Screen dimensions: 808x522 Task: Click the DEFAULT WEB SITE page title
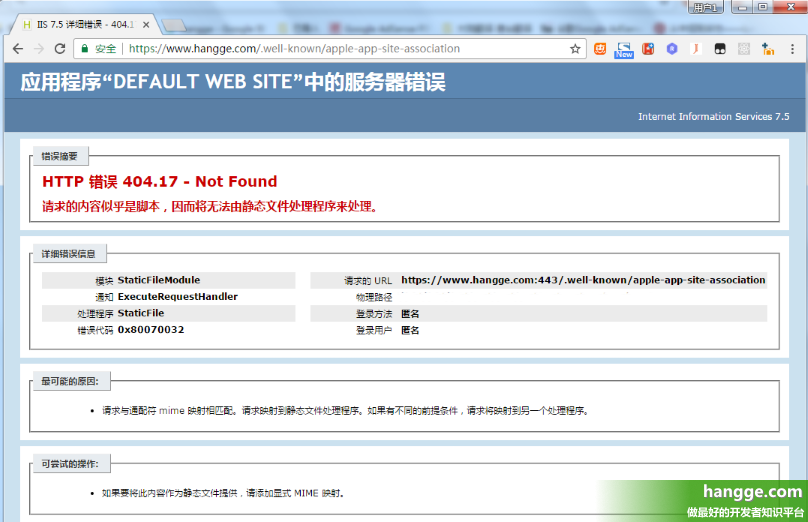(233, 82)
